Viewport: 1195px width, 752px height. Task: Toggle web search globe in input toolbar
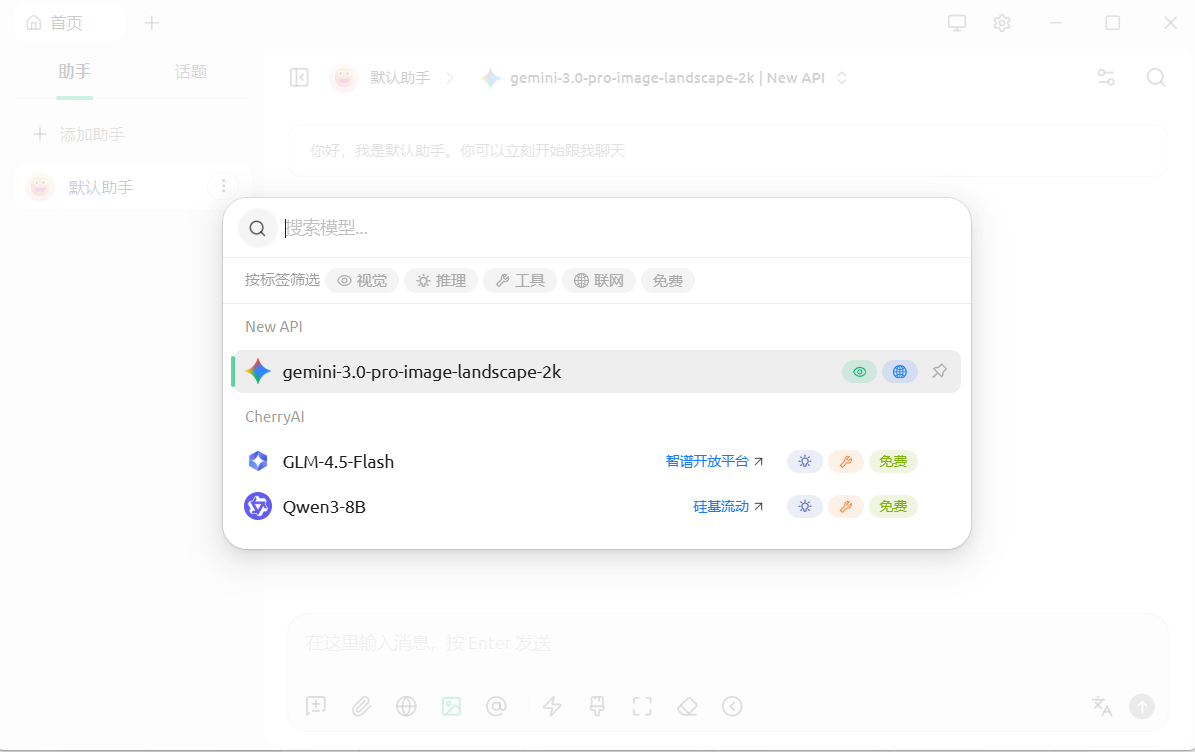[406, 706]
